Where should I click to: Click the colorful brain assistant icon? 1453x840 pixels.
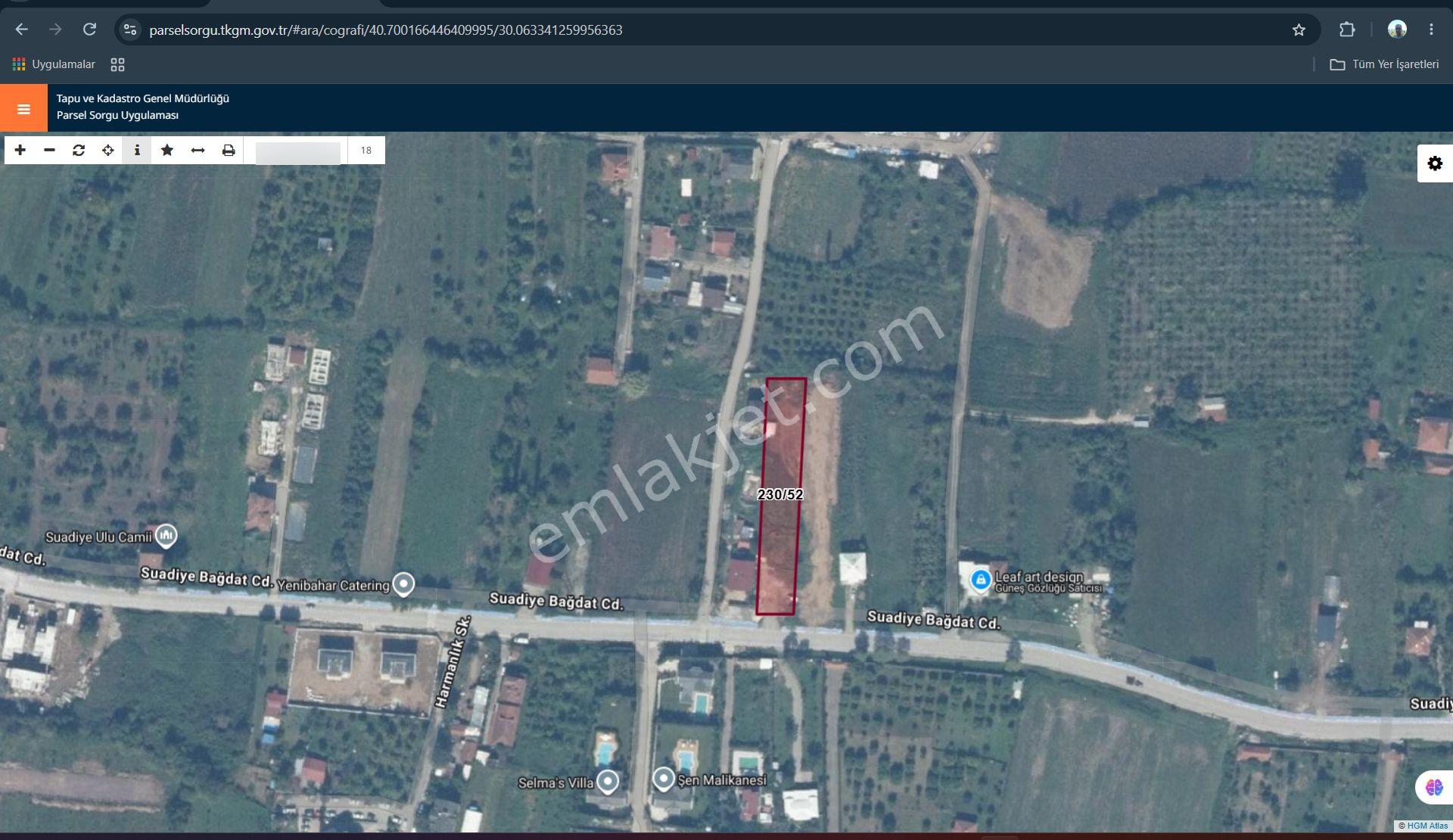(1434, 788)
